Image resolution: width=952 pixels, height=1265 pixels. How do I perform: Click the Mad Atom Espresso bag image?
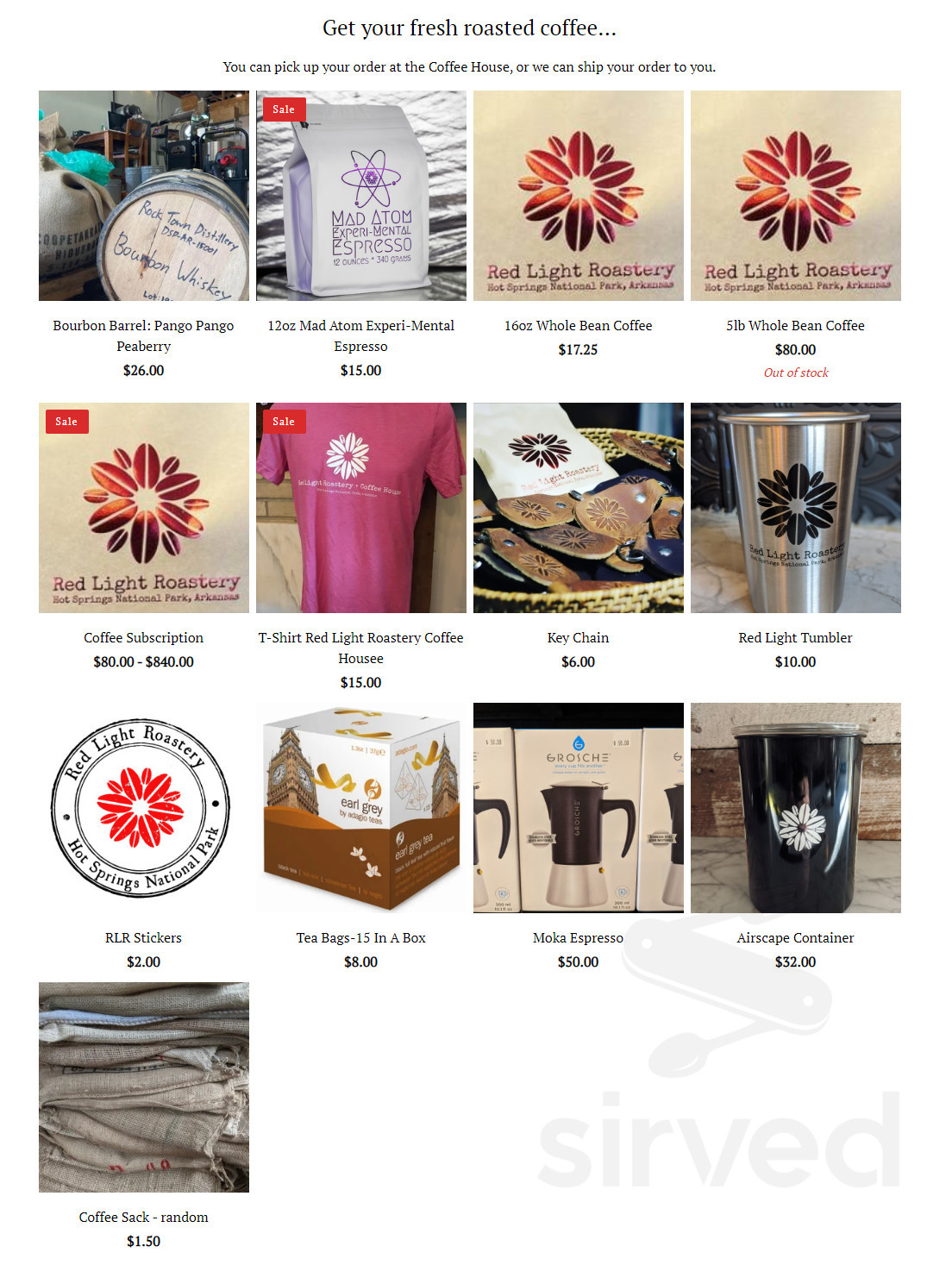tap(361, 196)
